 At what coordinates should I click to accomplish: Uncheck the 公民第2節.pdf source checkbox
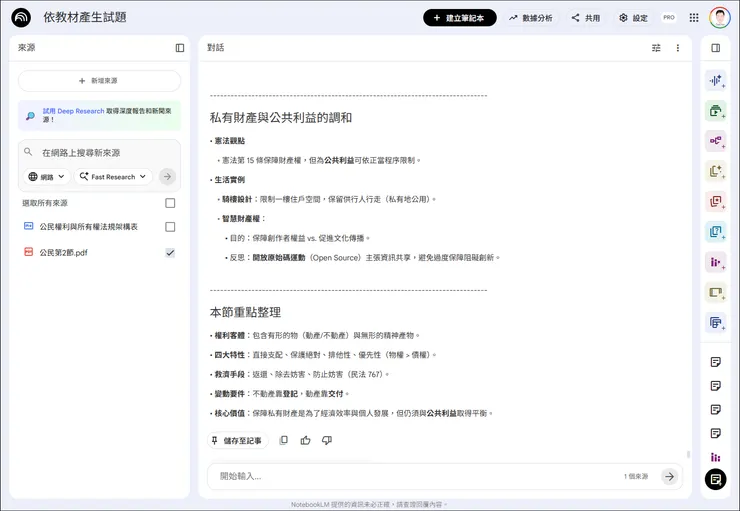[x=170, y=252]
